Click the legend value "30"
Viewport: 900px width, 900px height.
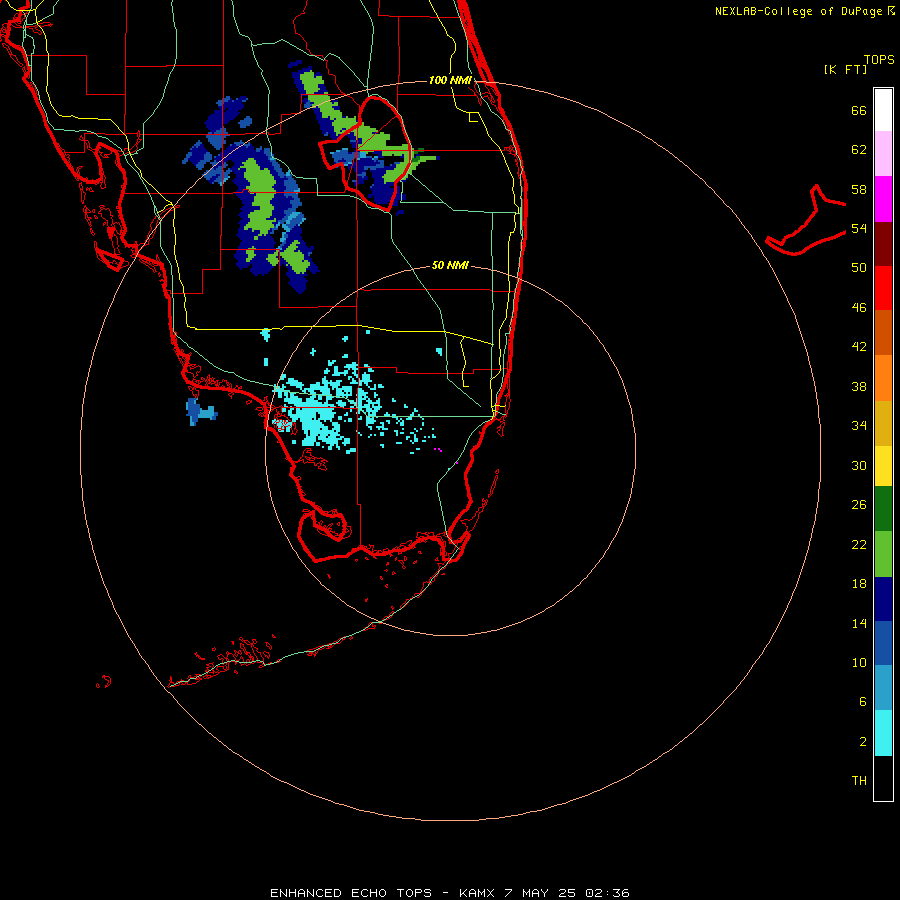point(859,465)
